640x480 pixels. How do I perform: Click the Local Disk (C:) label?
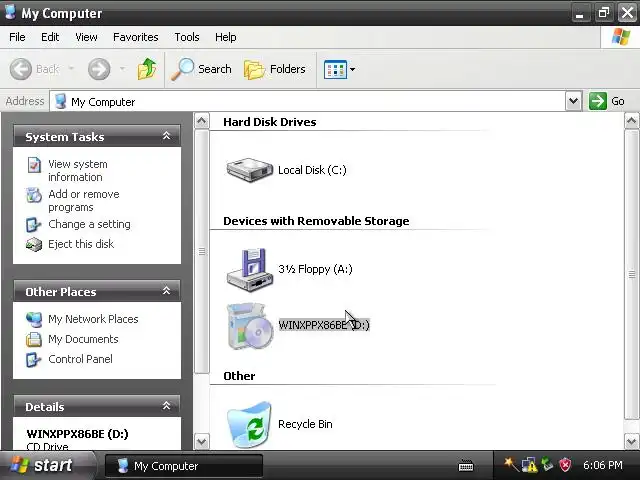click(x=312, y=170)
